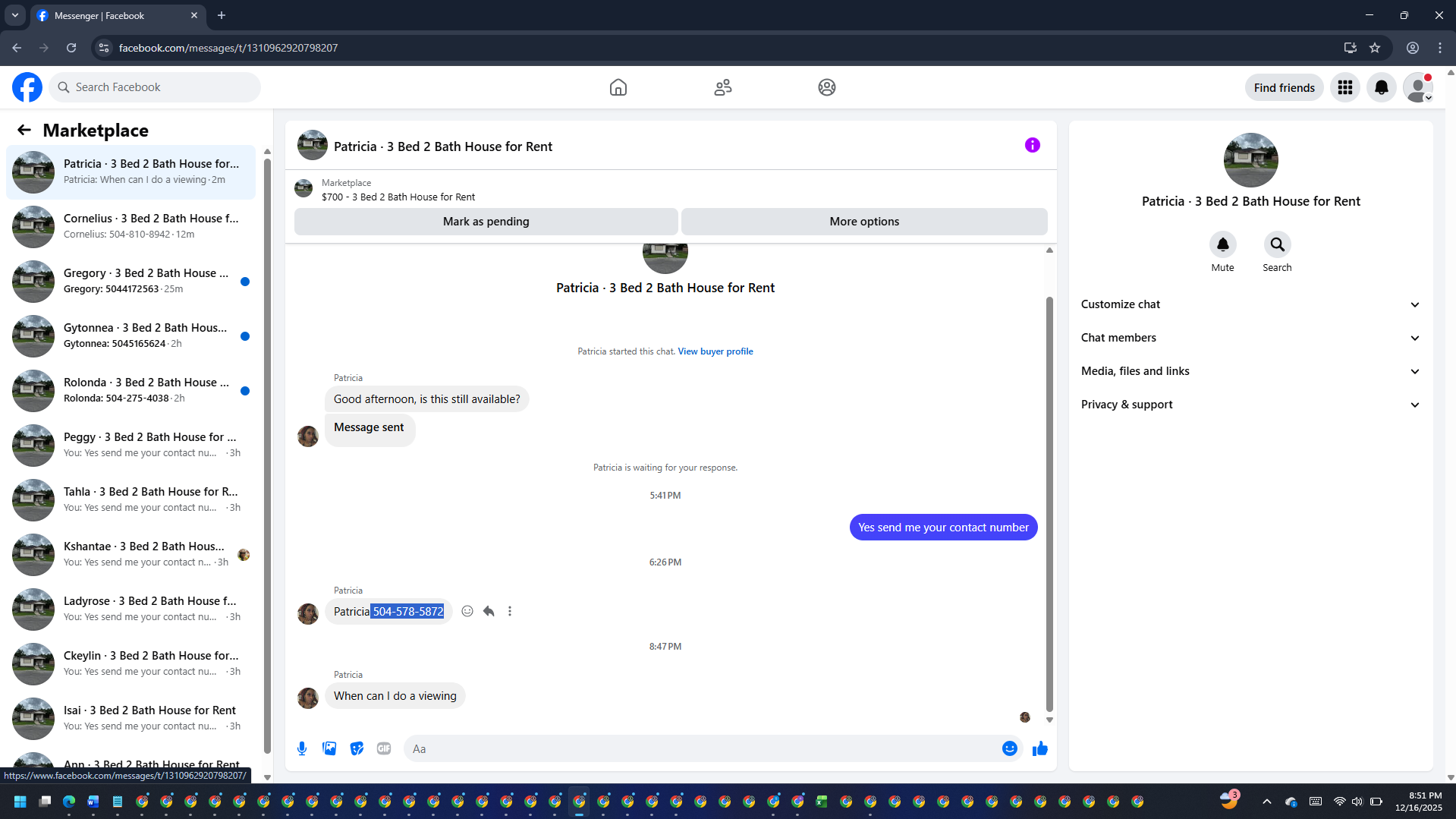The image size is (1456, 819).
Task: Expand the Chat members section
Action: pos(1250,338)
